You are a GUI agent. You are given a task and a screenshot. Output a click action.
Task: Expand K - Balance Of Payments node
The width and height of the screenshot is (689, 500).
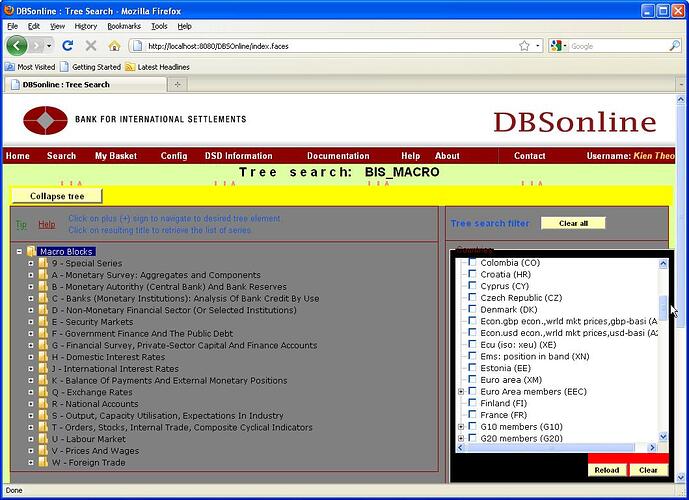(31, 380)
